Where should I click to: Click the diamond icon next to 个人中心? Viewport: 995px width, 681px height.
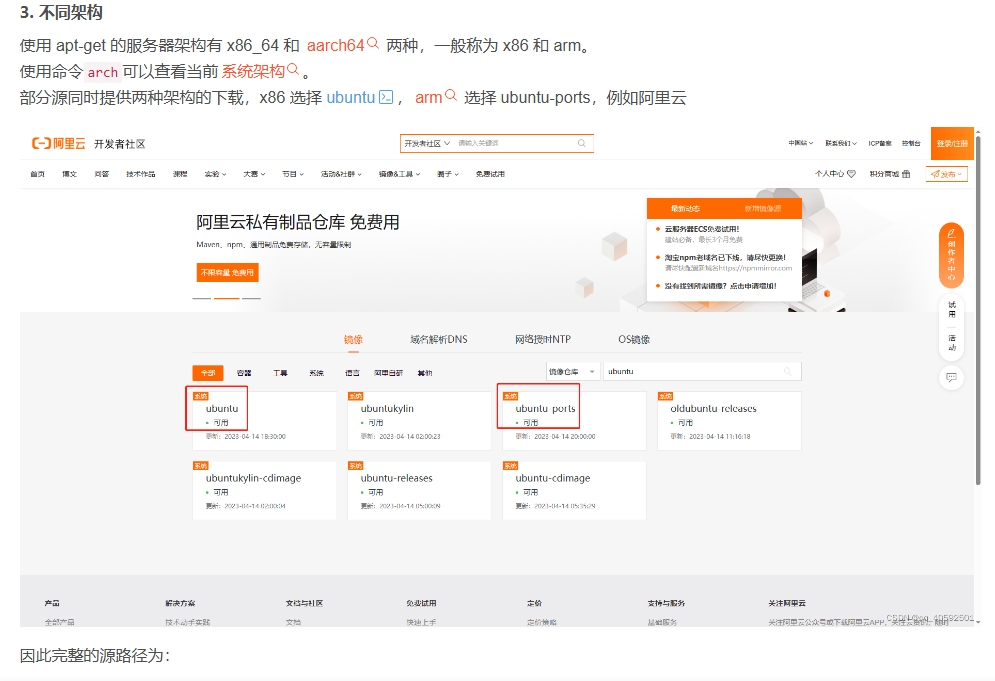[852, 174]
